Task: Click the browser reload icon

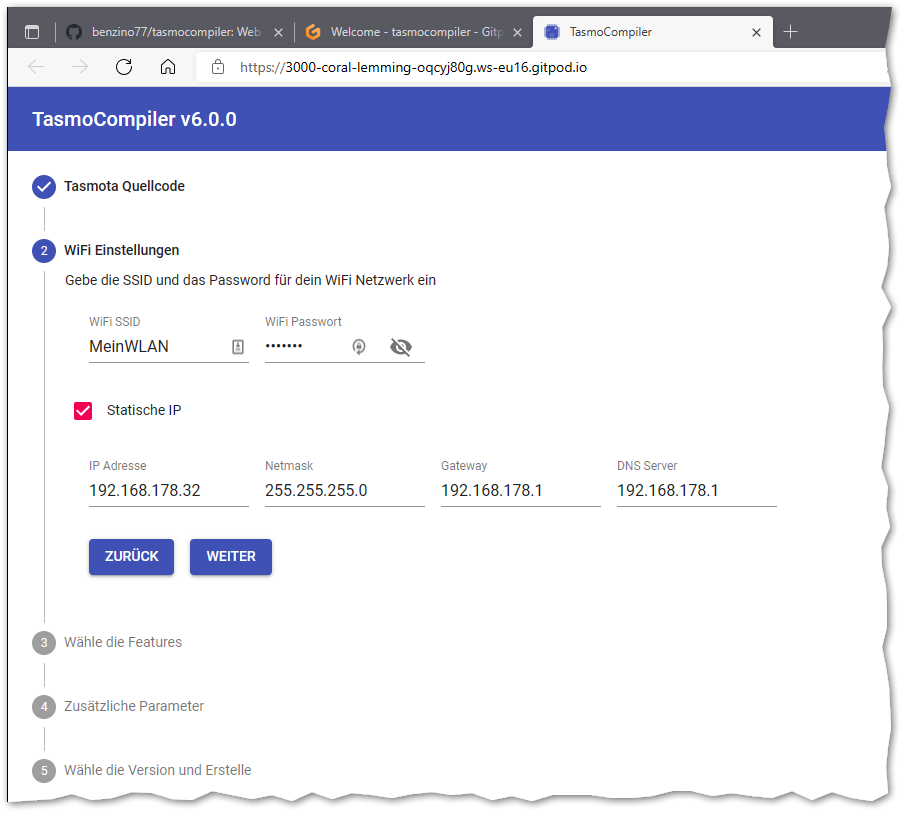Action: click(124, 67)
